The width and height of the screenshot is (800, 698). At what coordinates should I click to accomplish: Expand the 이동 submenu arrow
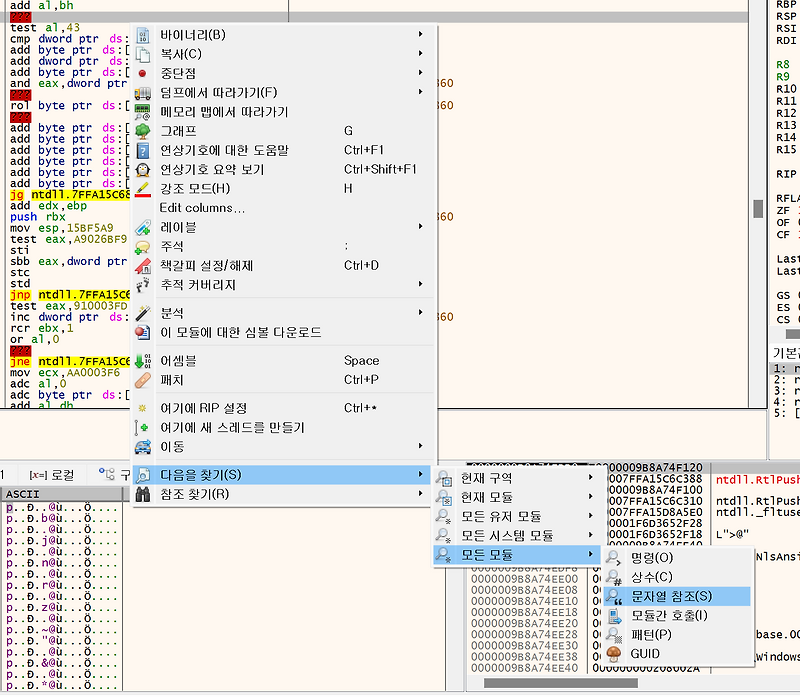421,445
